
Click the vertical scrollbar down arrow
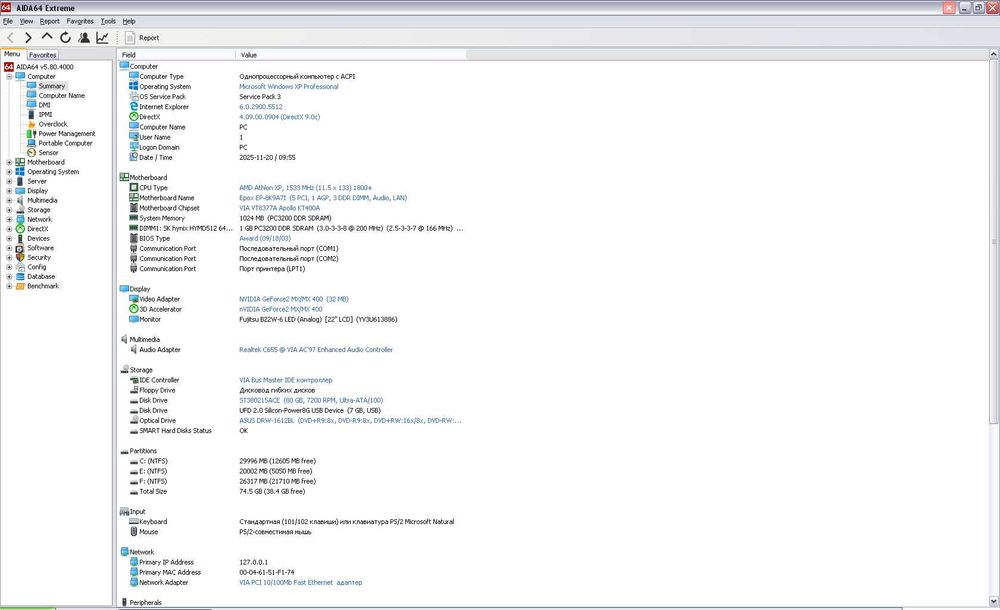(994, 601)
